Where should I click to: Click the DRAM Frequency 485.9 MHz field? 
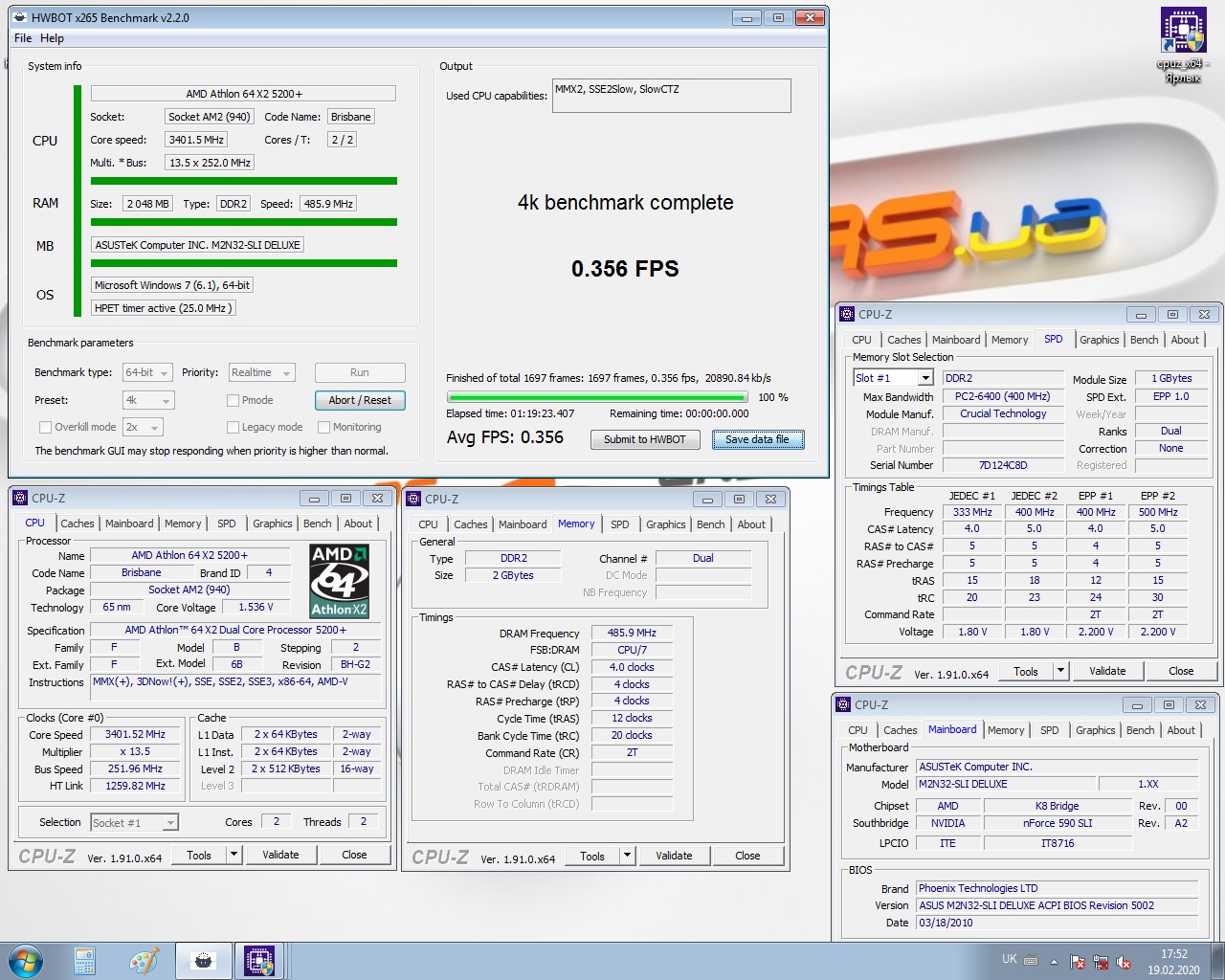click(632, 633)
